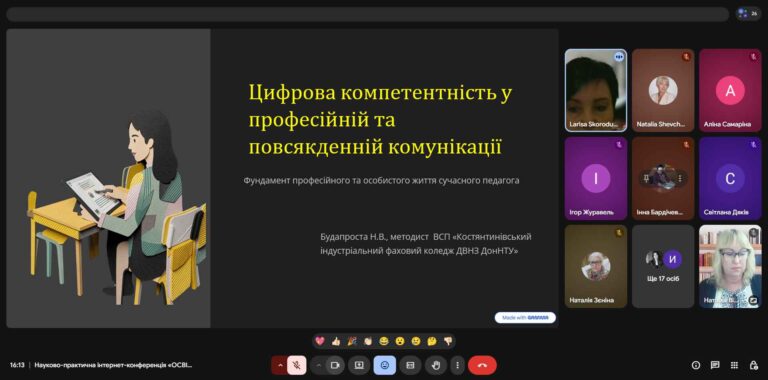Leave the call with red hang-up button
The image size is (768, 380).
click(x=482, y=365)
